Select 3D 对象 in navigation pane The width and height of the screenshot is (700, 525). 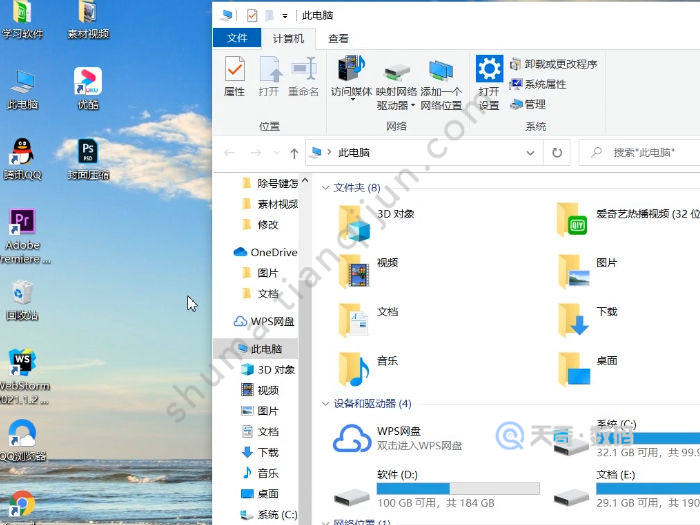(268, 370)
